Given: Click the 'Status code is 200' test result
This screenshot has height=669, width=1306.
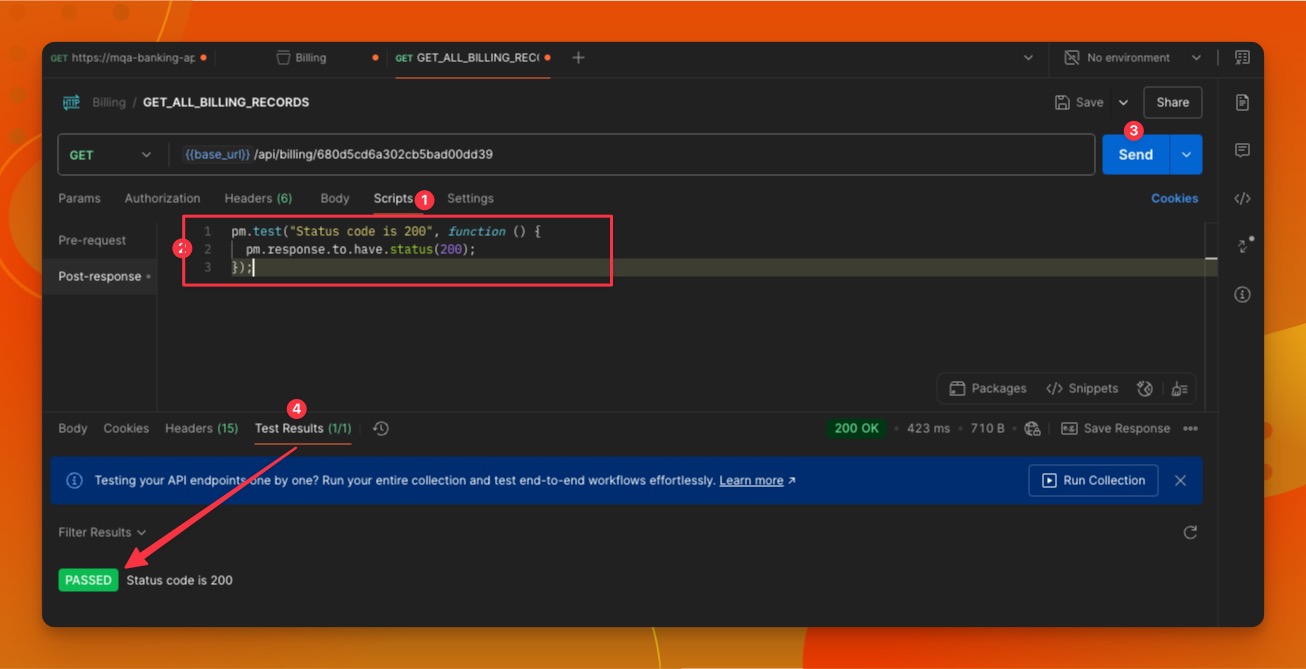Looking at the screenshot, I should click(x=179, y=580).
